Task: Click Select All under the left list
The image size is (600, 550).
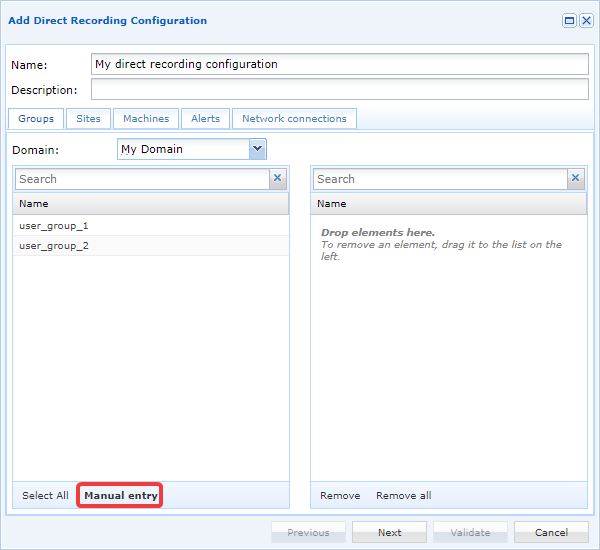Action: tap(45, 495)
